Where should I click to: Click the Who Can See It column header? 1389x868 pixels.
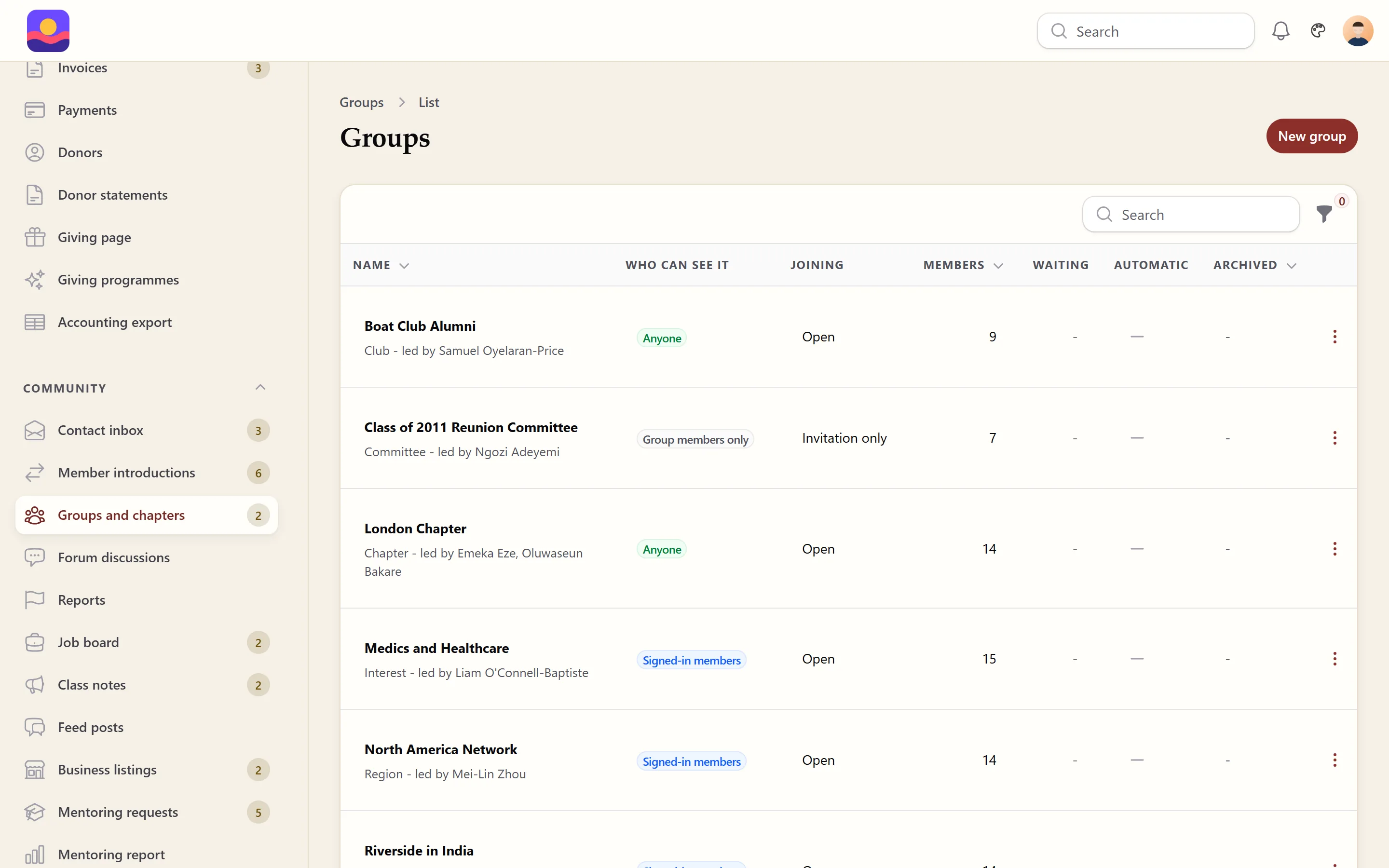click(677, 265)
